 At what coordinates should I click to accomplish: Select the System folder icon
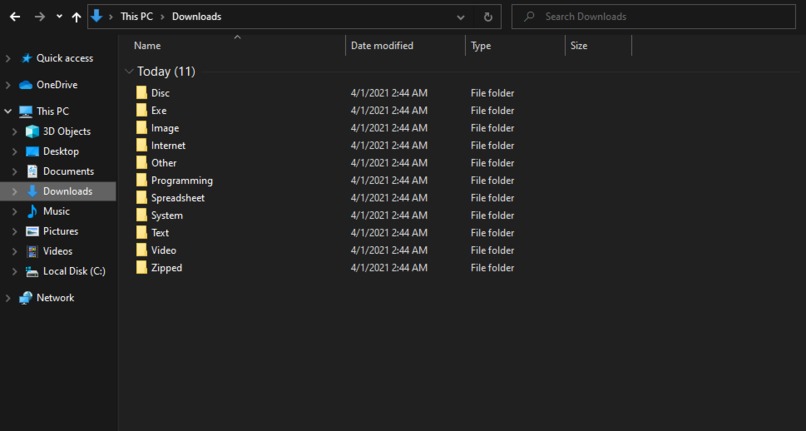(141, 215)
